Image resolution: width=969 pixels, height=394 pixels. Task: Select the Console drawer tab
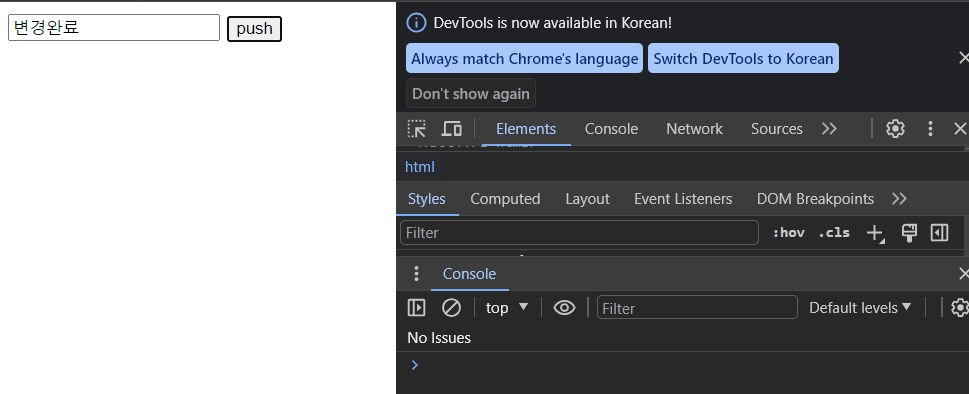pos(470,274)
